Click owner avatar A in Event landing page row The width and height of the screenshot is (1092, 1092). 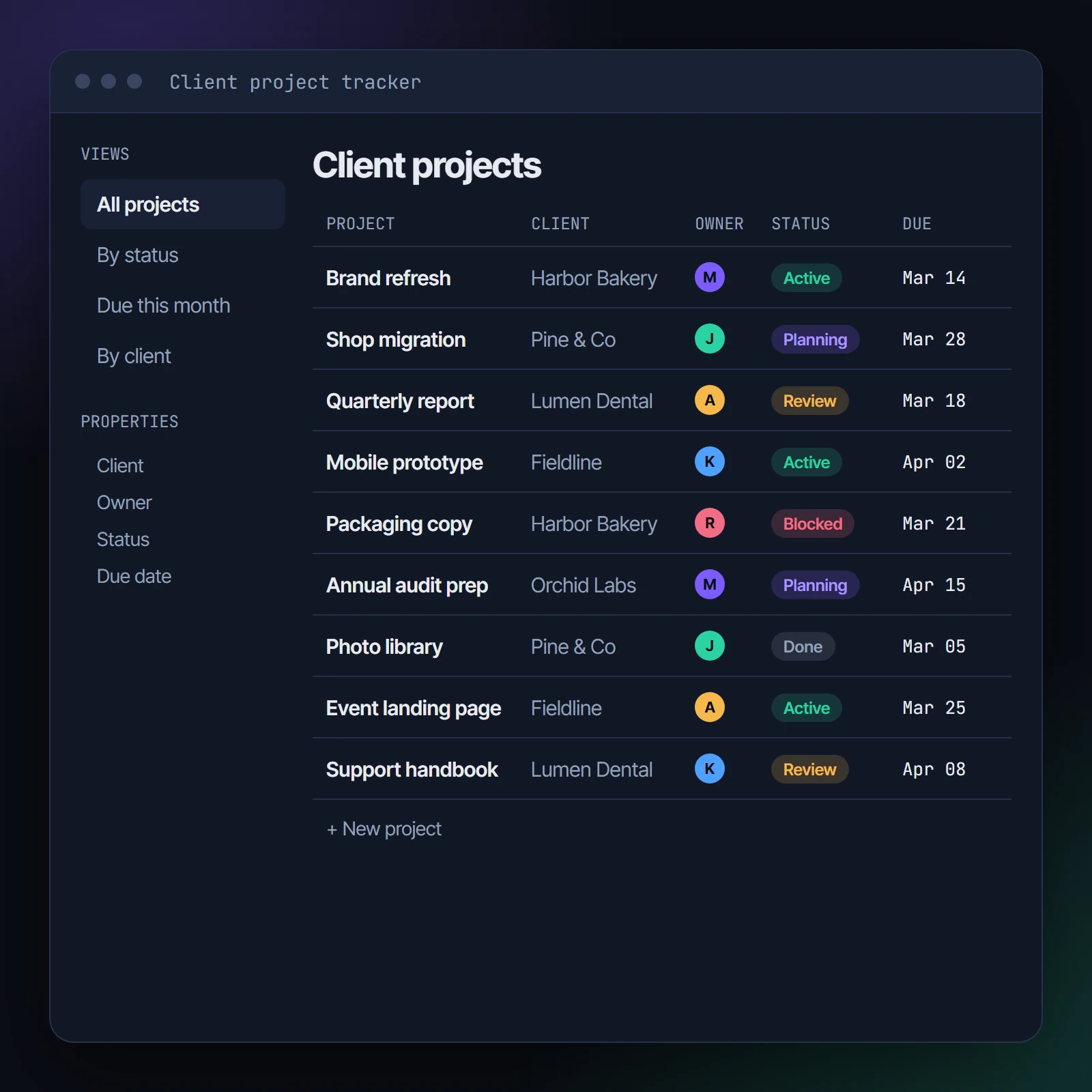710,707
